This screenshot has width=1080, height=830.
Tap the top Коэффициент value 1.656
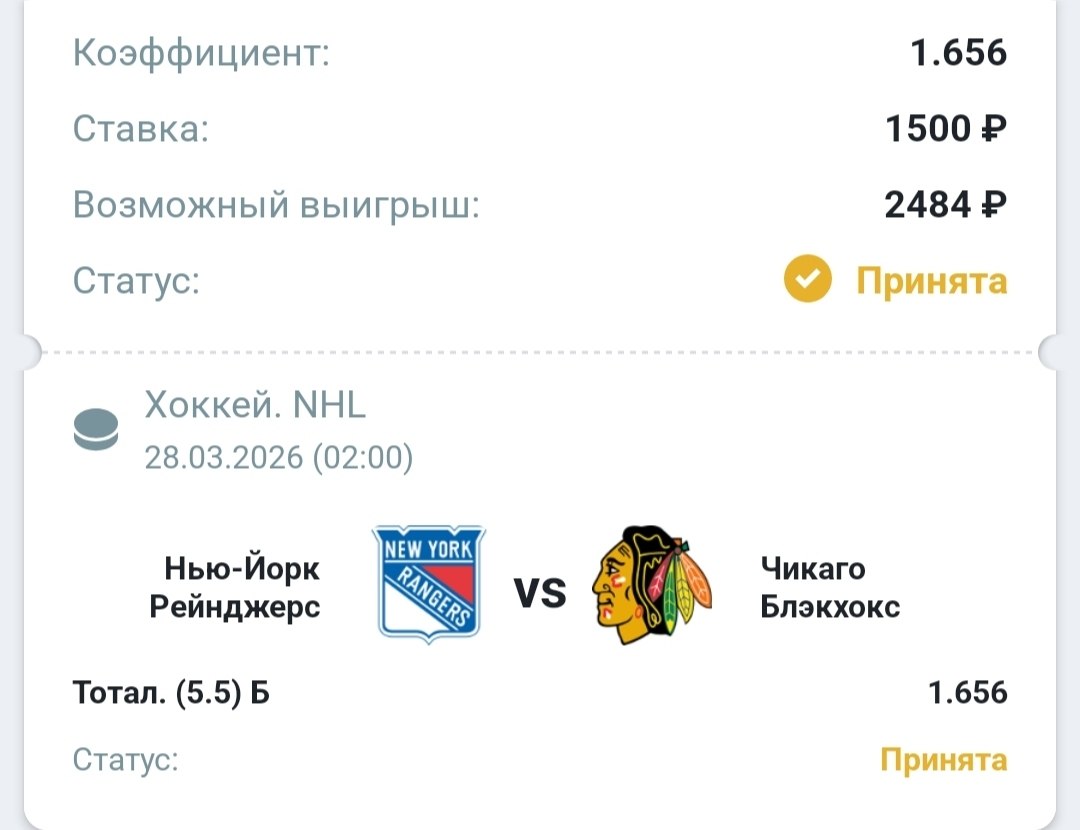[958, 53]
